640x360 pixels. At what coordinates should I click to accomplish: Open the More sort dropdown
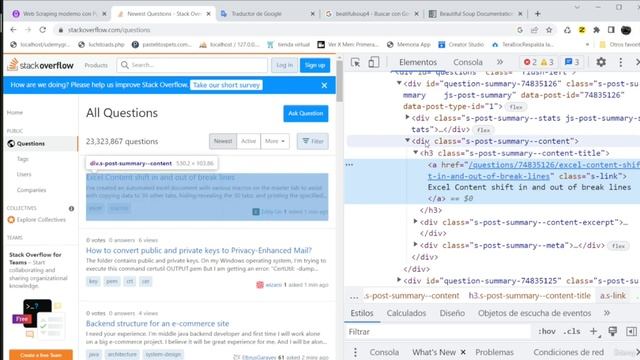pos(275,141)
